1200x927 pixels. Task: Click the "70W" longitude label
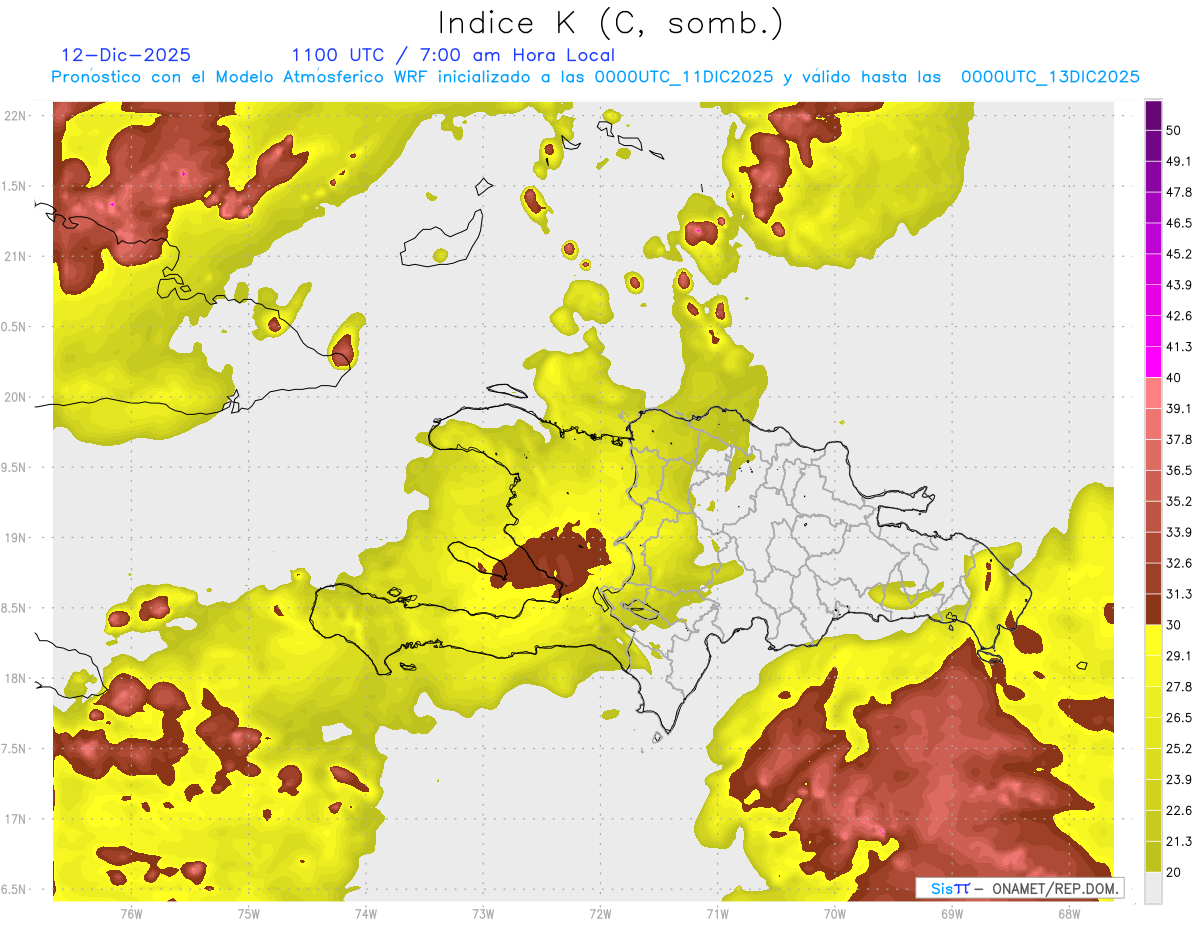835,913
